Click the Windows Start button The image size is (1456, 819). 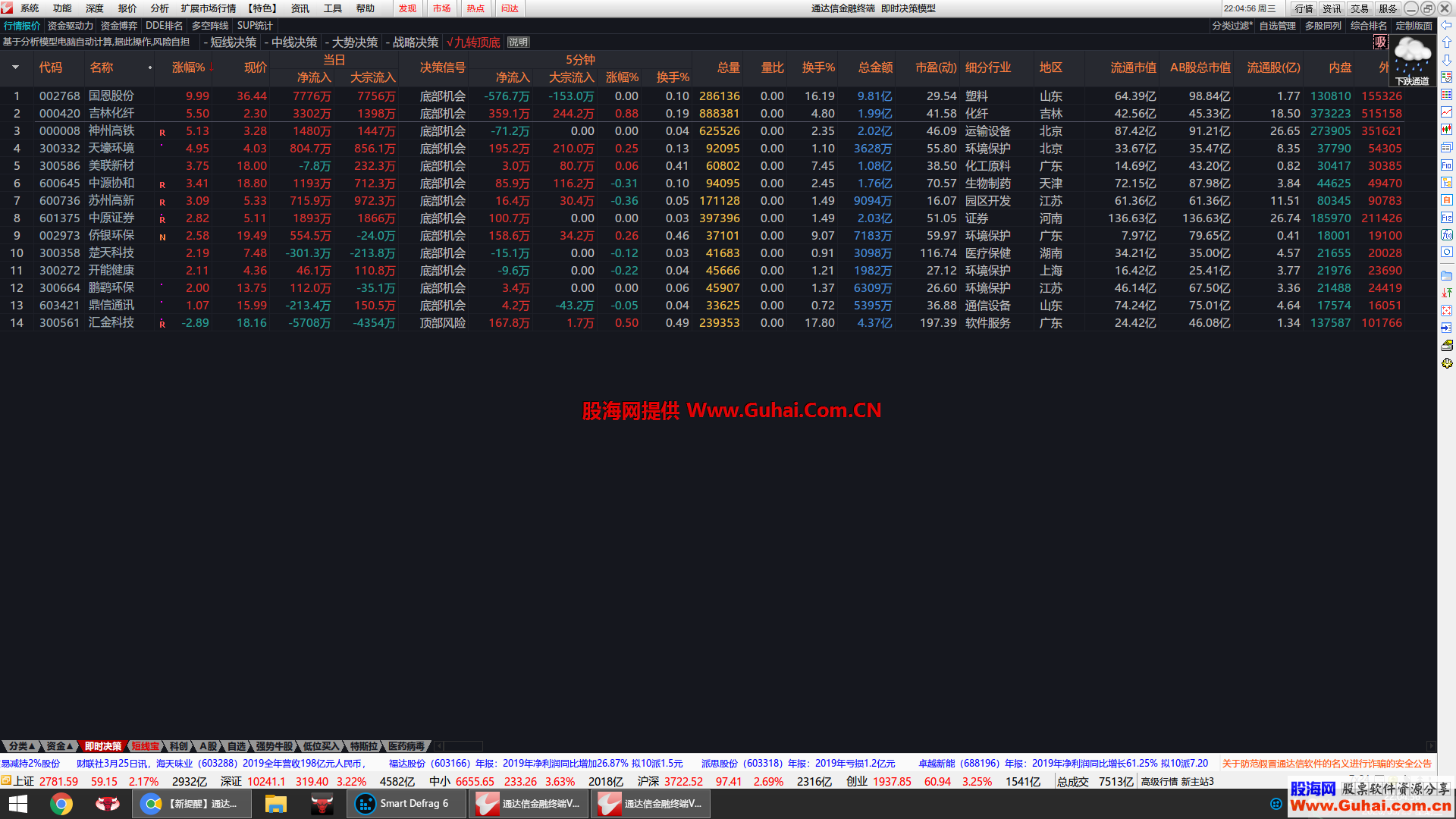18,804
